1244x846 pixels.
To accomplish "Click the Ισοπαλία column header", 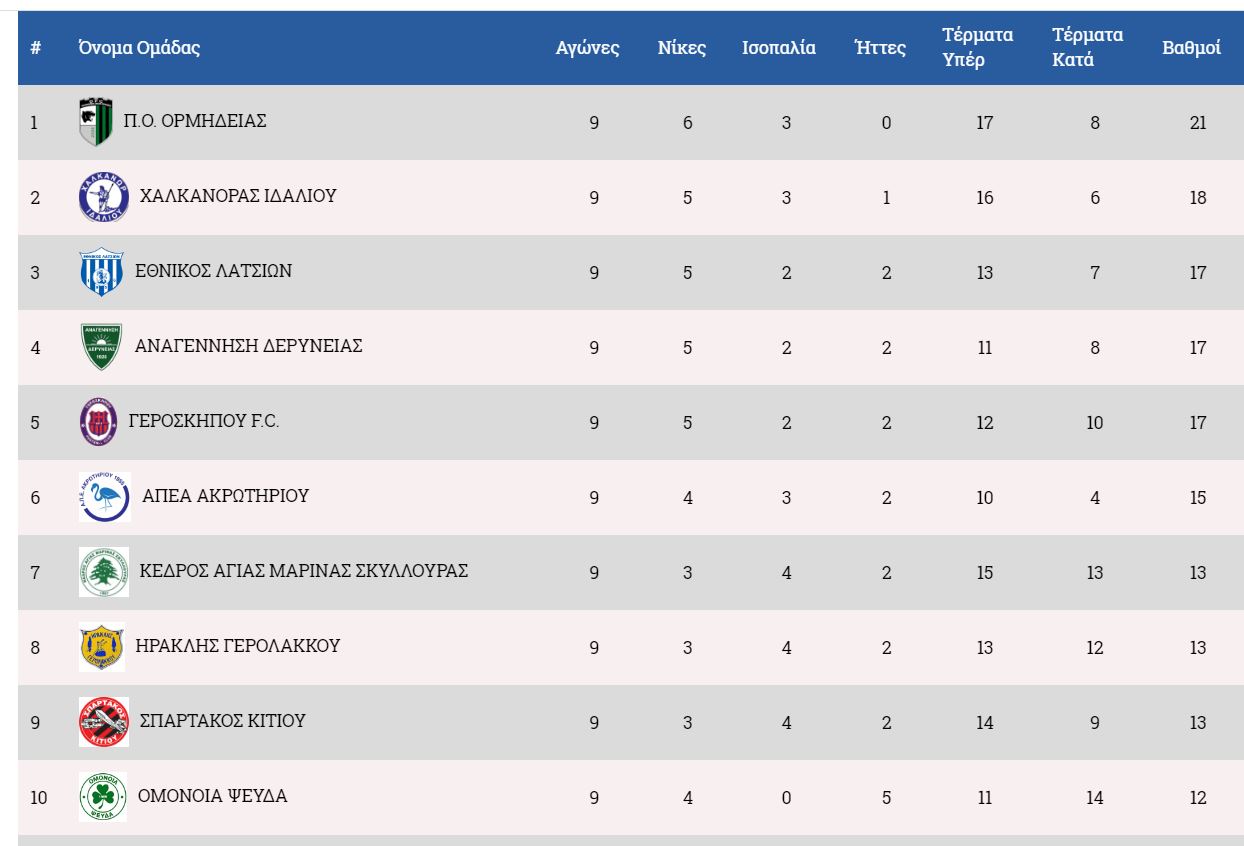I will click(x=778, y=48).
